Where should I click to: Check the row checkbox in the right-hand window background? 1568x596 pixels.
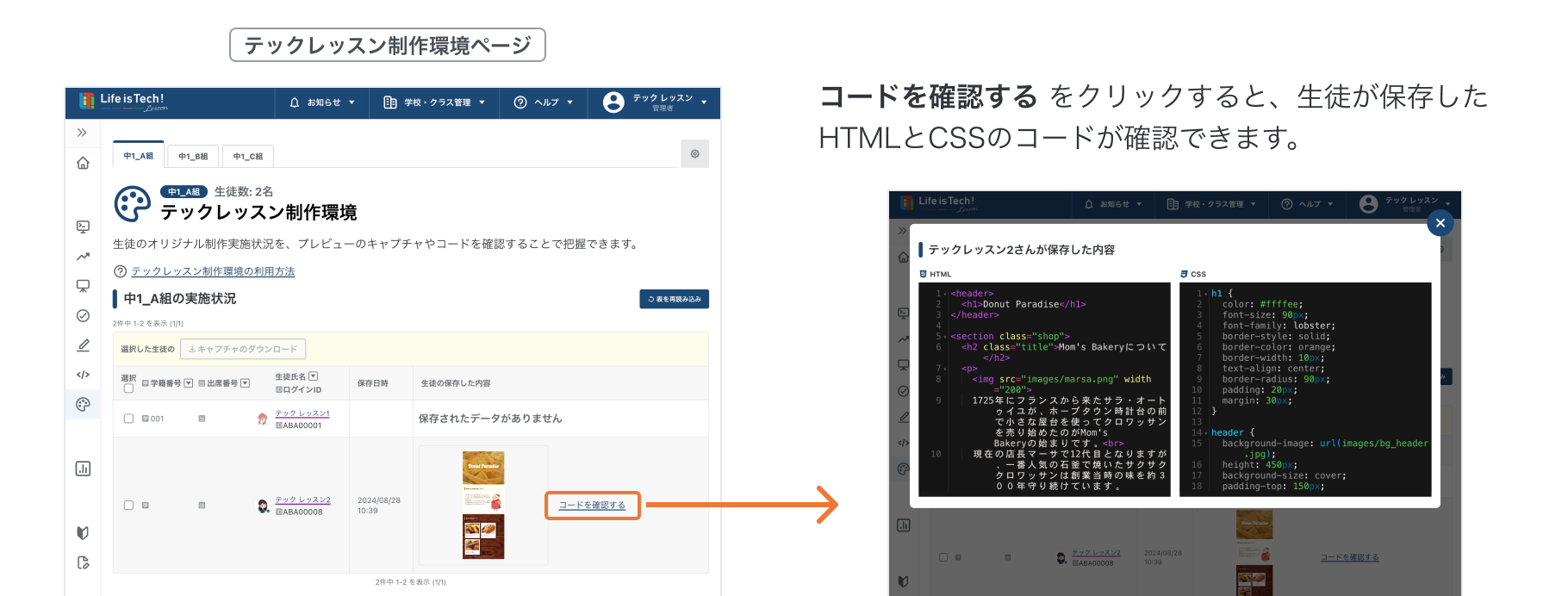pyautogui.click(x=943, y=557)
